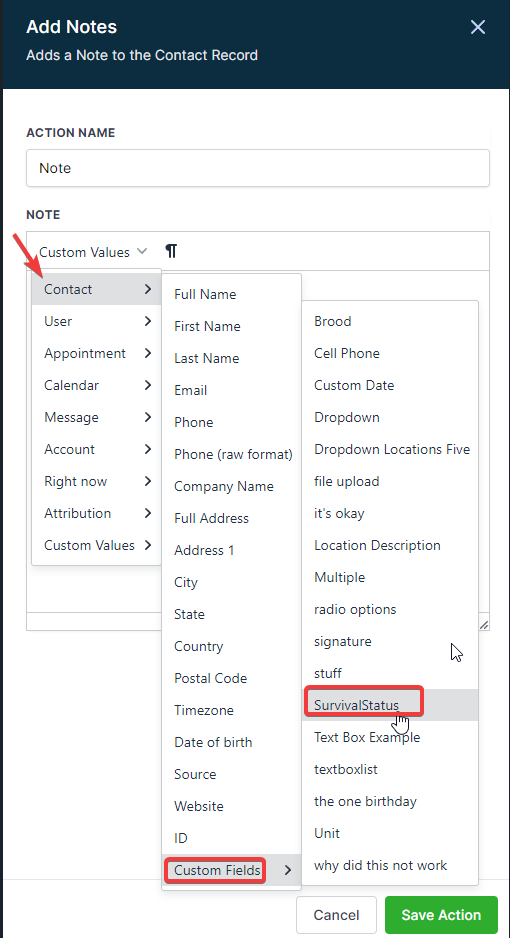Viewport: 510px width, 938px height.
Task: Open the Calendar submenu
Action: tap(97, 385)
